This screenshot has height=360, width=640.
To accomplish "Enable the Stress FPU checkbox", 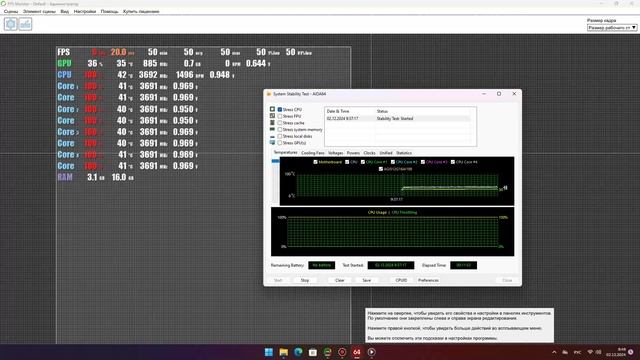I will 280,116.
